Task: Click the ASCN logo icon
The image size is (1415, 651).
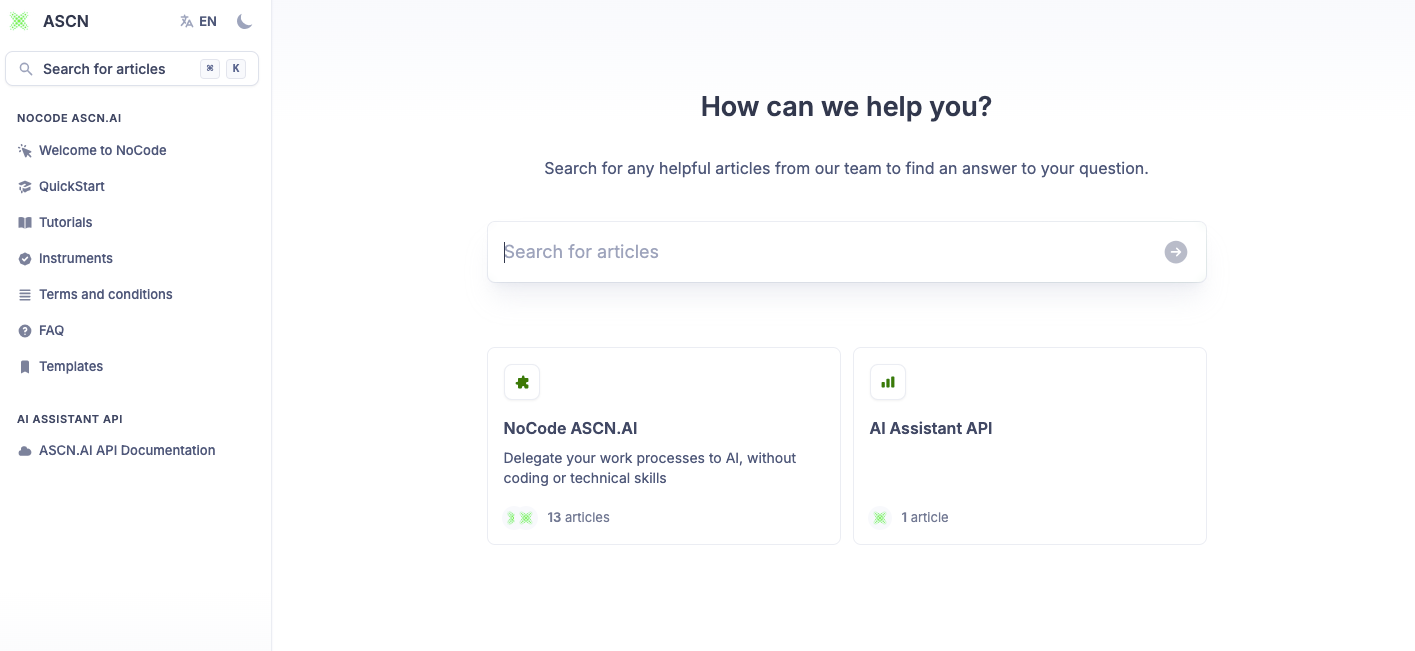Action: [x=19, y=21]
